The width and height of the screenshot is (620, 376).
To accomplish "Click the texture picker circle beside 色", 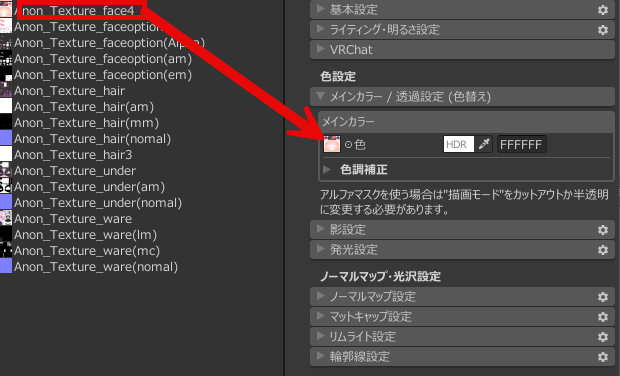I will 348,145.
